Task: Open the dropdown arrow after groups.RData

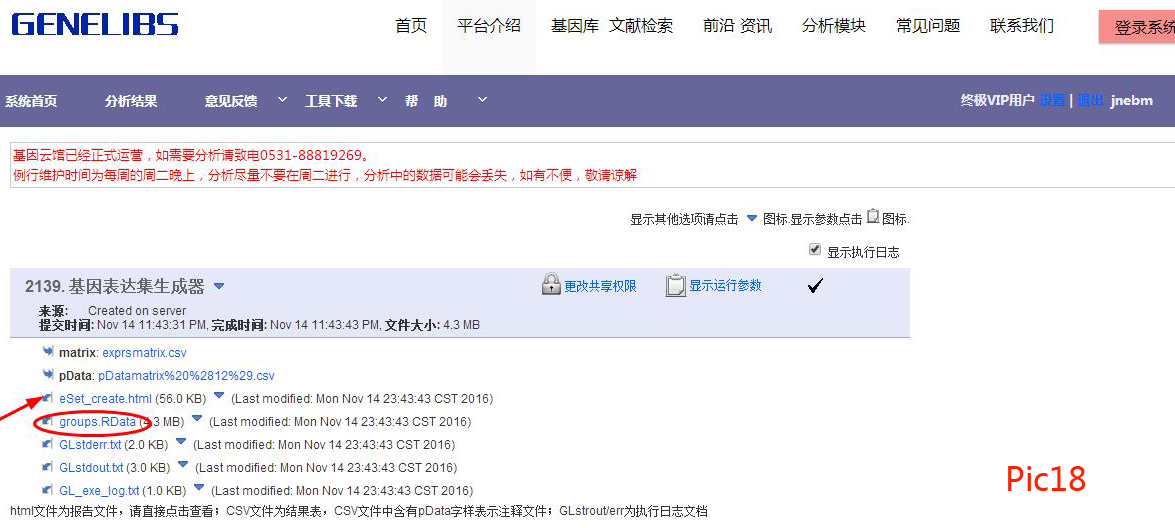Action: point(197,420)
